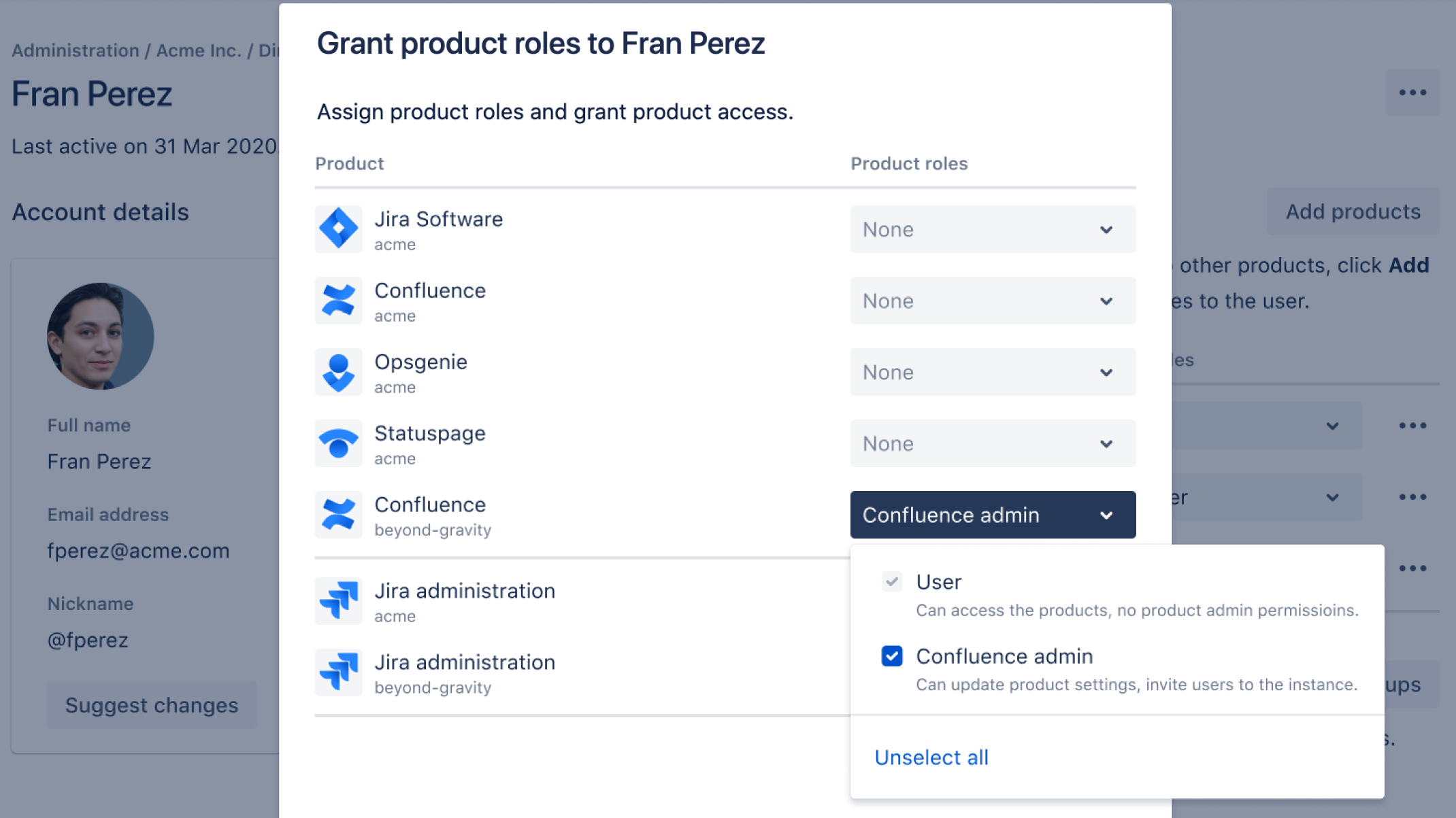Open the None dropdown for Opsgenie

(992, 372)
